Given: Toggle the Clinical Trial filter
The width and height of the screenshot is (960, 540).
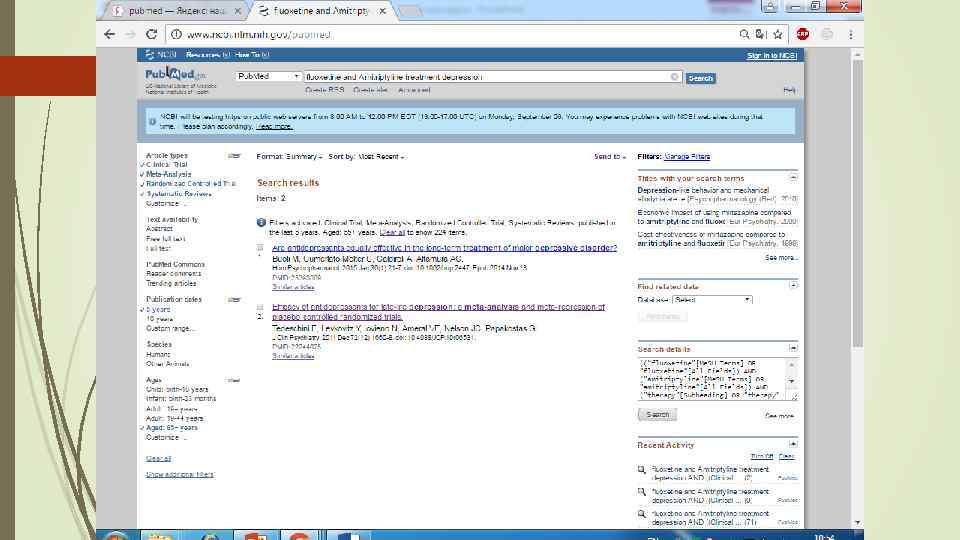Looking at the screenshot, I should pyautogui.click(x=167, y=165).
